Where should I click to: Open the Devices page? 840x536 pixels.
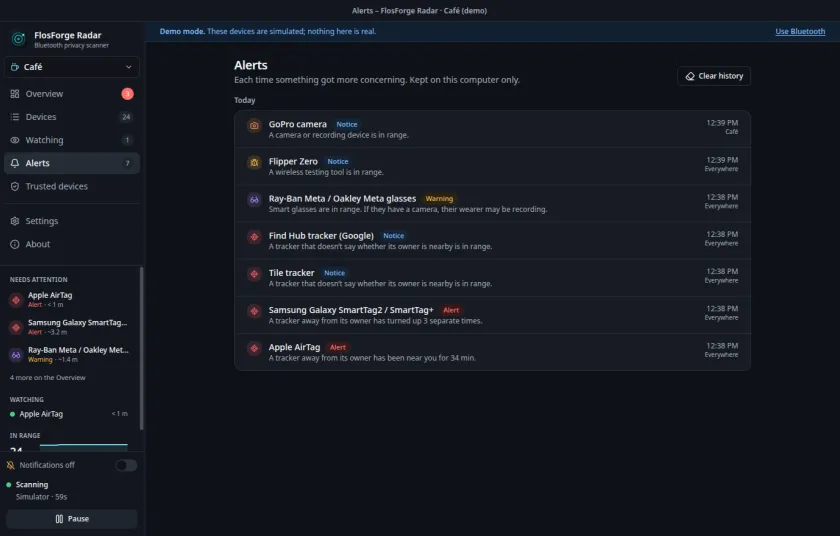[72, 117]
